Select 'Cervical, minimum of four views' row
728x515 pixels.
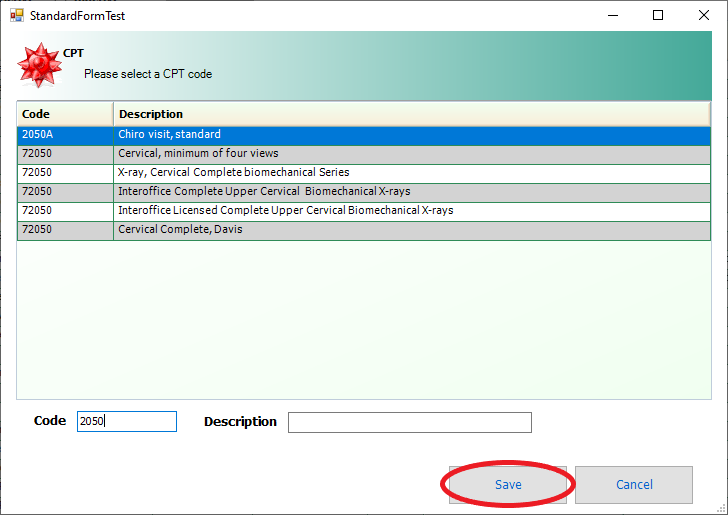point(364,154)
